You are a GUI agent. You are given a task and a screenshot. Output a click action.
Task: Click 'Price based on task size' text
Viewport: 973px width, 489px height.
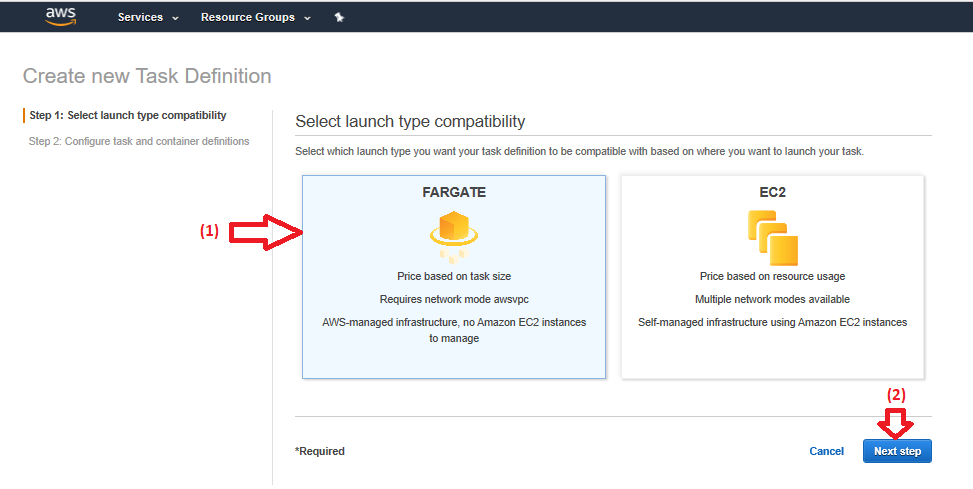pos(454,276)
